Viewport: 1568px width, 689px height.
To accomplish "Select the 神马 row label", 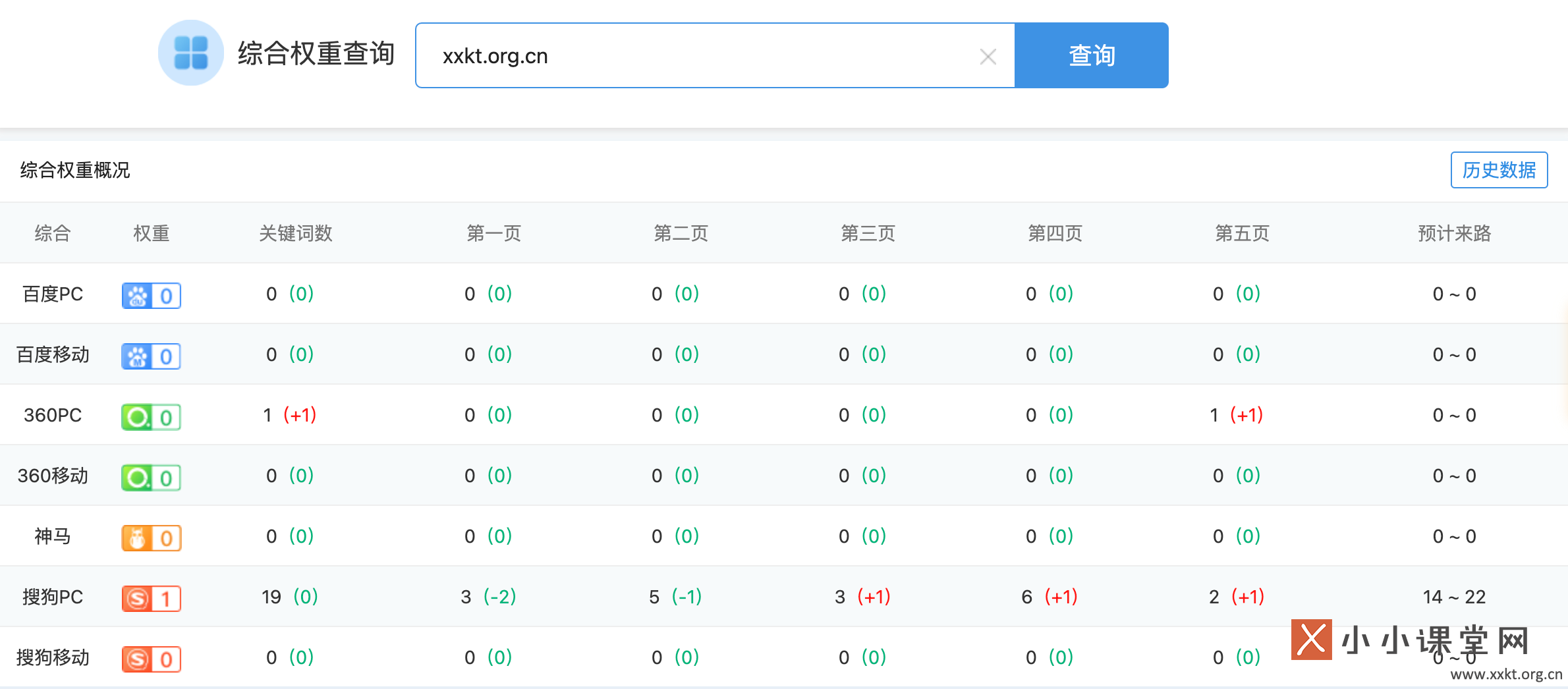I will click(53, 536).
